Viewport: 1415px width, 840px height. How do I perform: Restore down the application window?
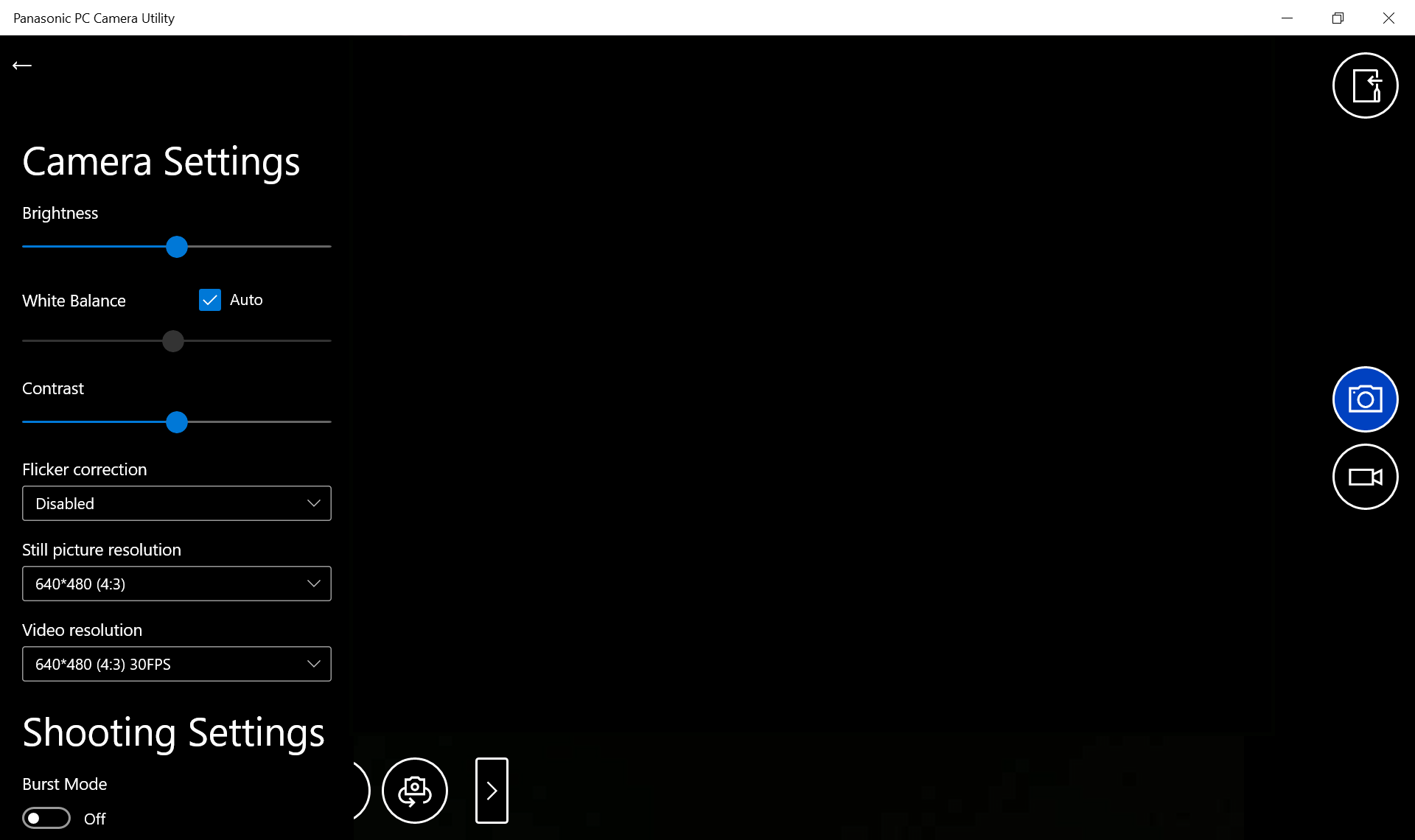pos(1338,18)
